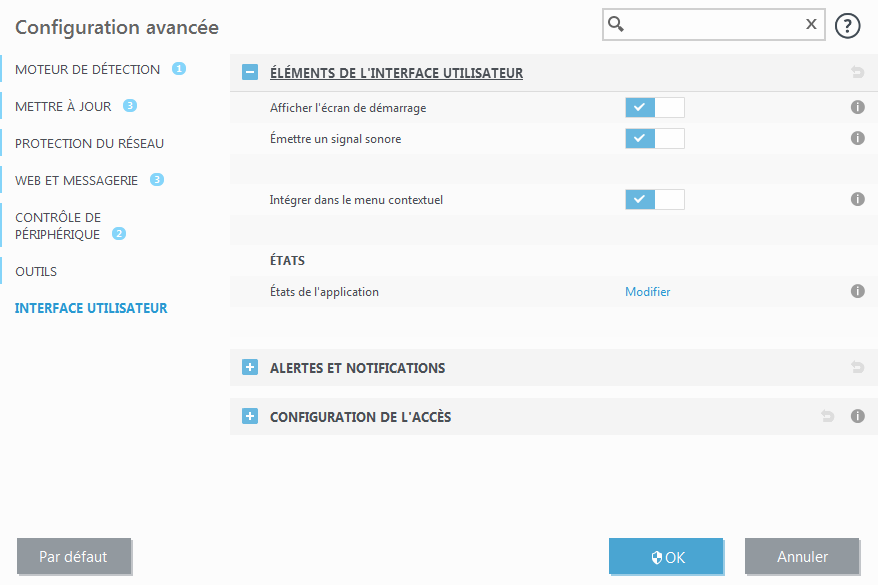Click the info icon next to Configuration de l'accès
The image size is (878, 585).
(x=857, y=416)
